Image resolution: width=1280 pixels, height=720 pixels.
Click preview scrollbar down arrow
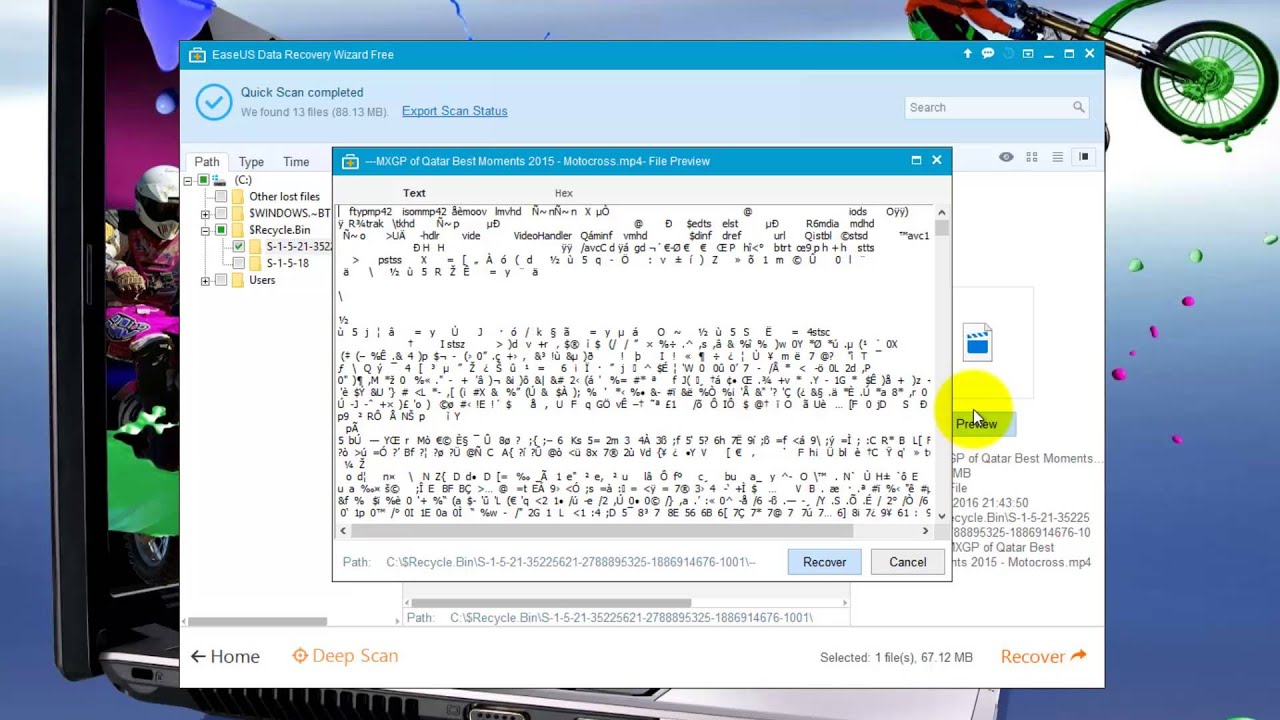click(x=941, y=516)
